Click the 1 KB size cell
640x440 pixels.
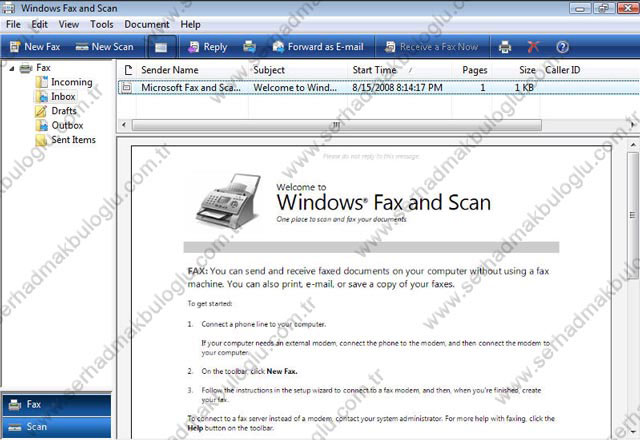click(x=524, y=87)
